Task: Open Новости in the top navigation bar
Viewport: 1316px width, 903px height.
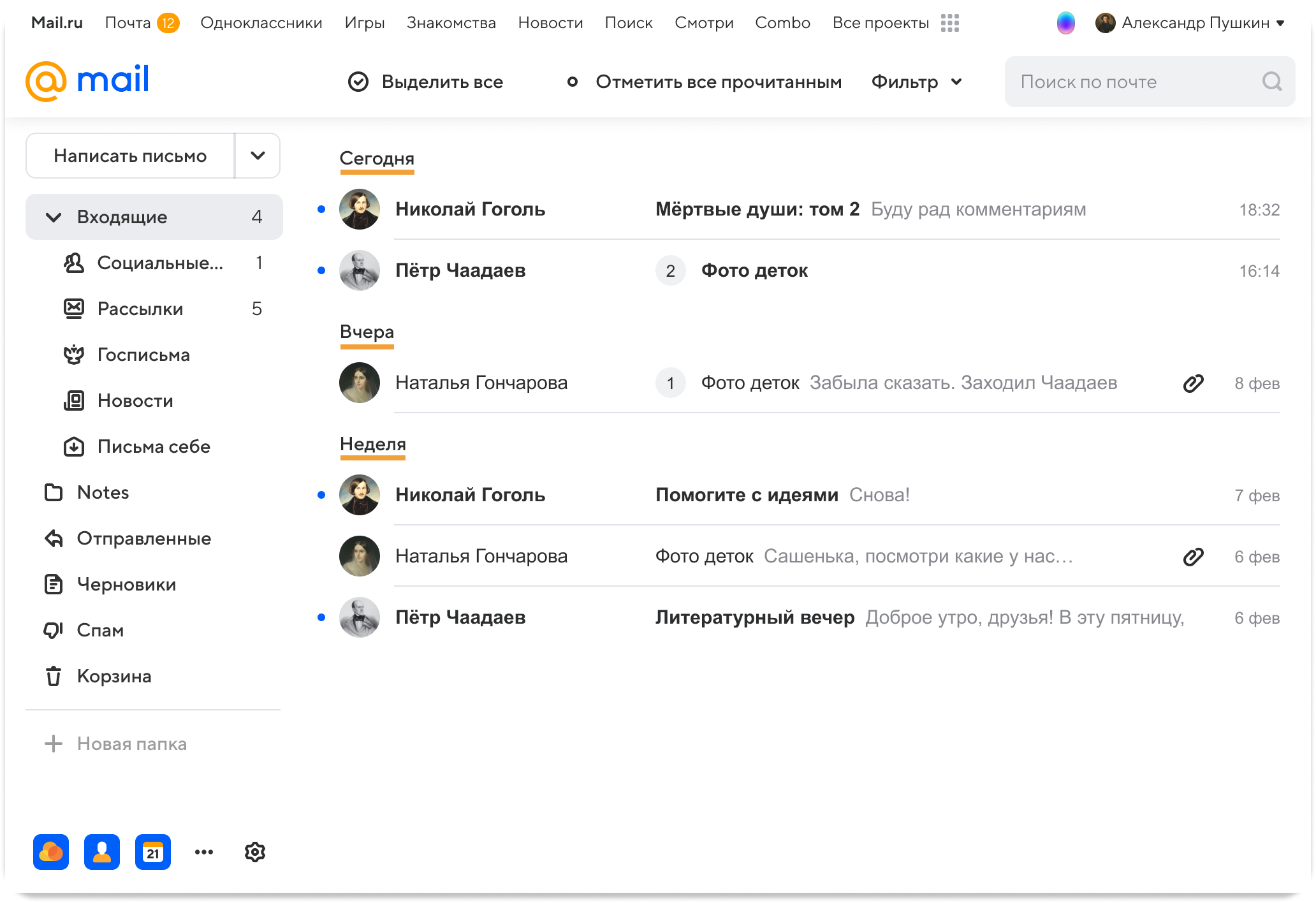Action: pos(550,23)
